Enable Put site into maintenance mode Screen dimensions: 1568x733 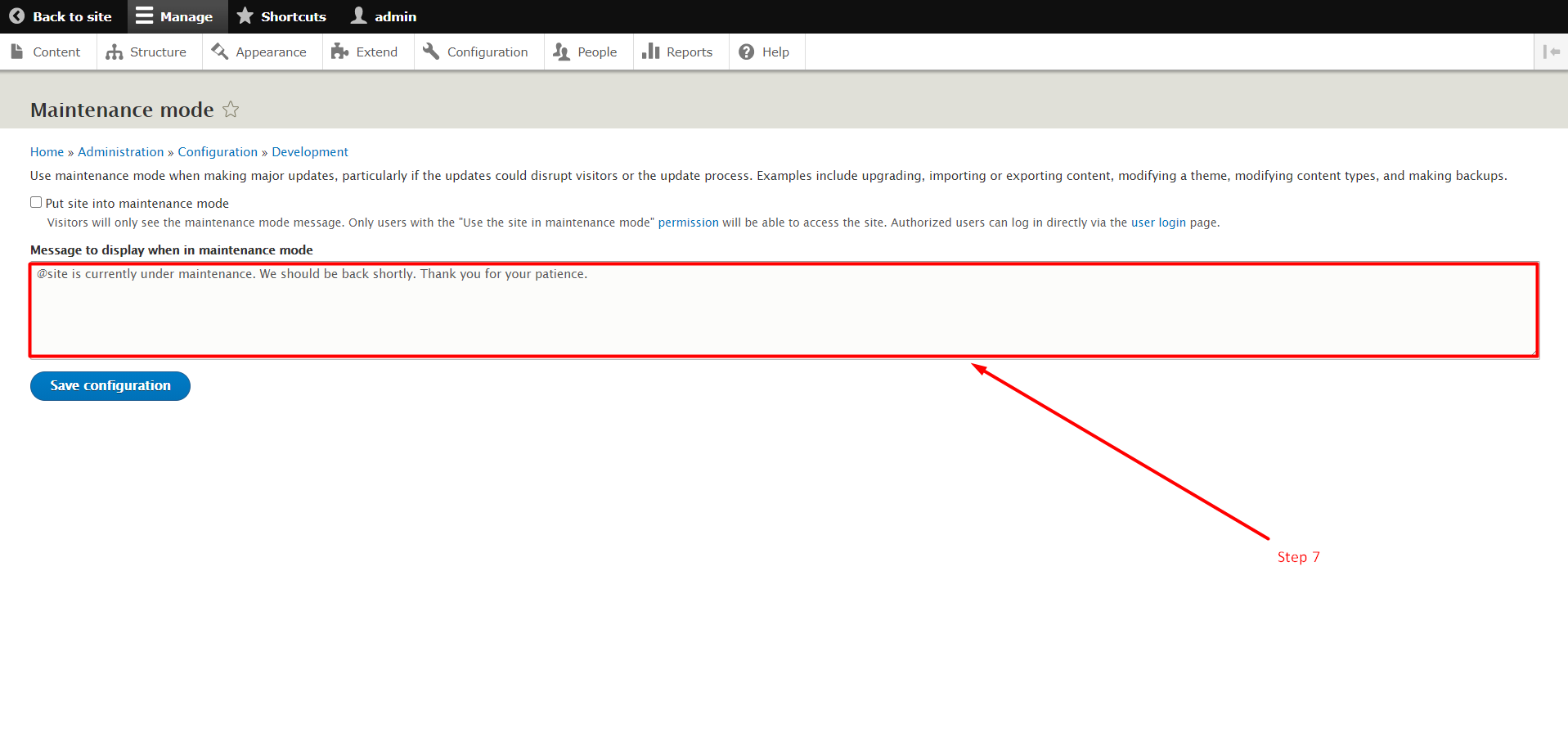[x=36, y=202]
